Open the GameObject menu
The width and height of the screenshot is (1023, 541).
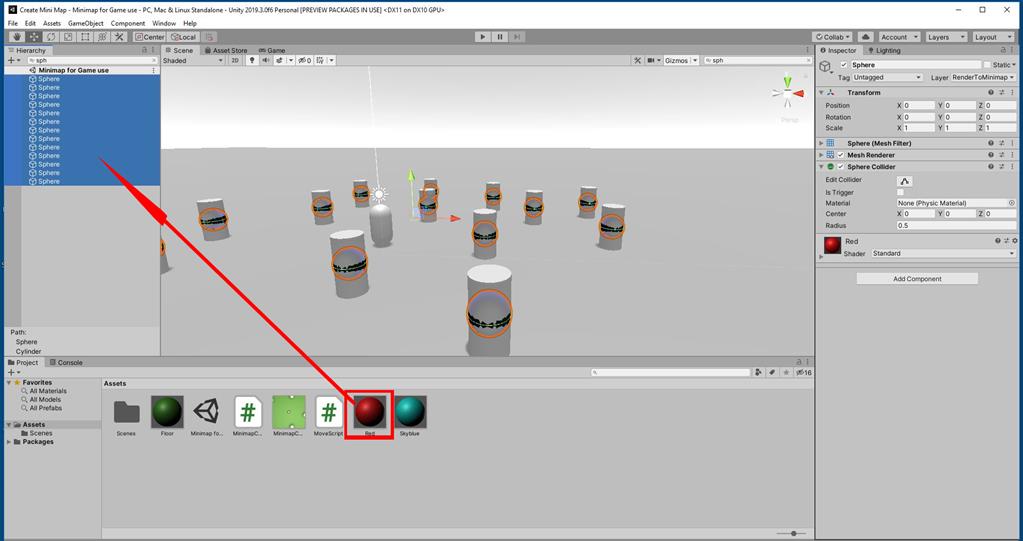[x=85, y=23]
